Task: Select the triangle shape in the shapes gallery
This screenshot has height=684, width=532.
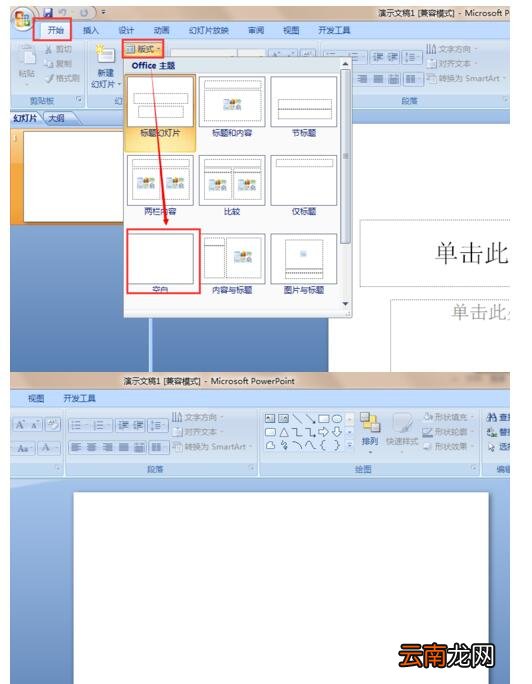Action: tap(283, 432)
